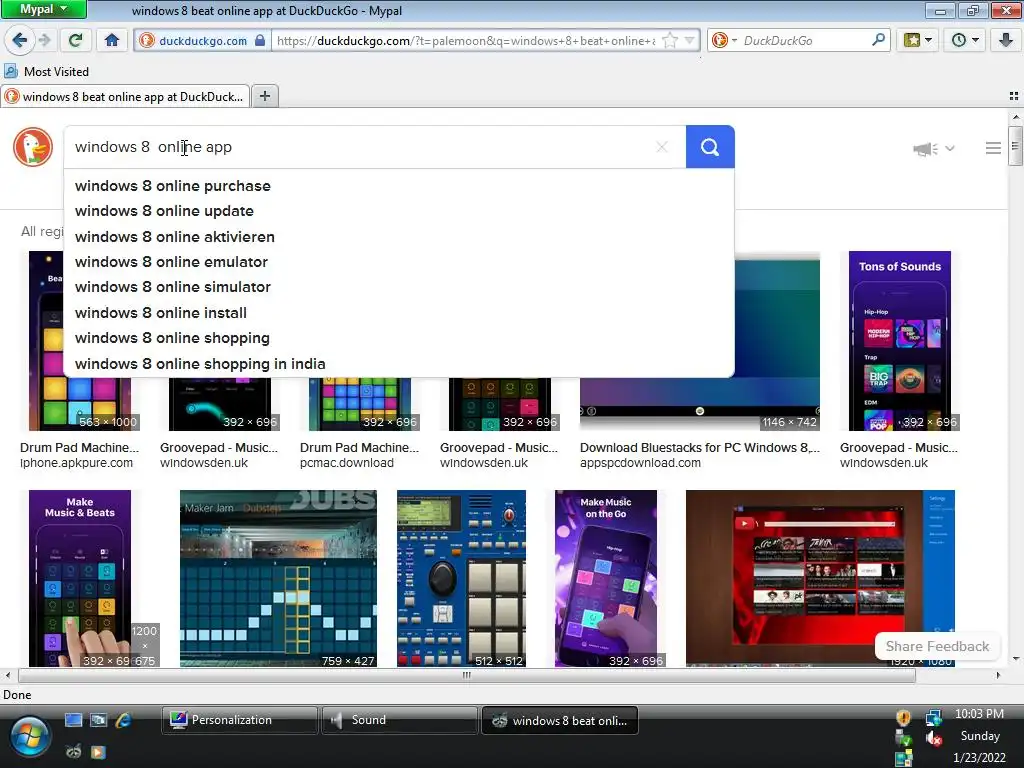Screen dimensions: 1024x768
Task: Launch Mypal from the Quick Launch raccoon icon
Action: coord(73,751)
